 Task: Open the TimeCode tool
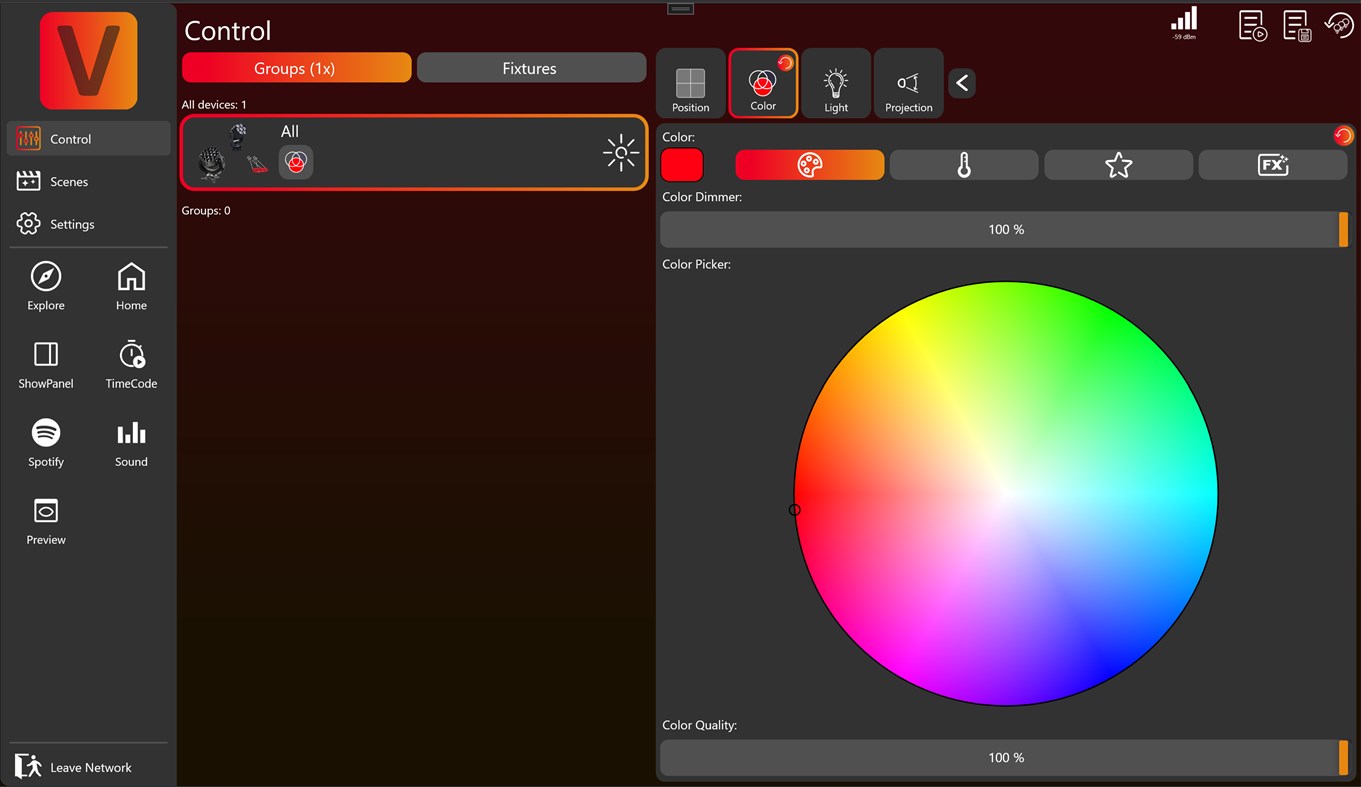click(x=131, y=365)
